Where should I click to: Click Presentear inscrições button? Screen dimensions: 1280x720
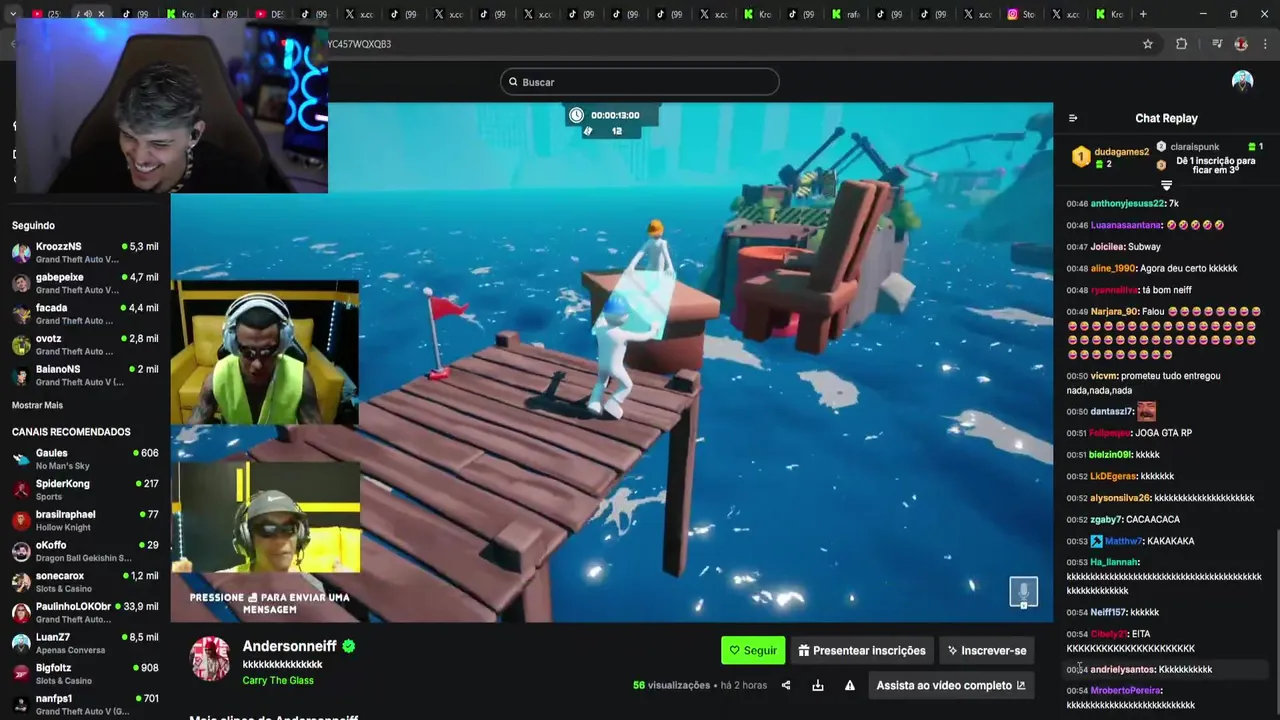[862, 650]
